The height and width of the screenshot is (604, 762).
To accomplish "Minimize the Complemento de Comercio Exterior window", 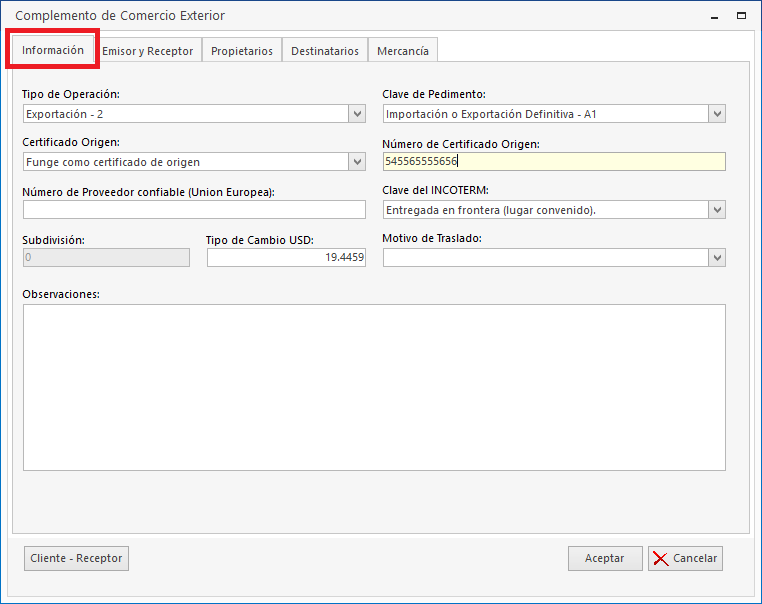I will click(x=715, y=16).
